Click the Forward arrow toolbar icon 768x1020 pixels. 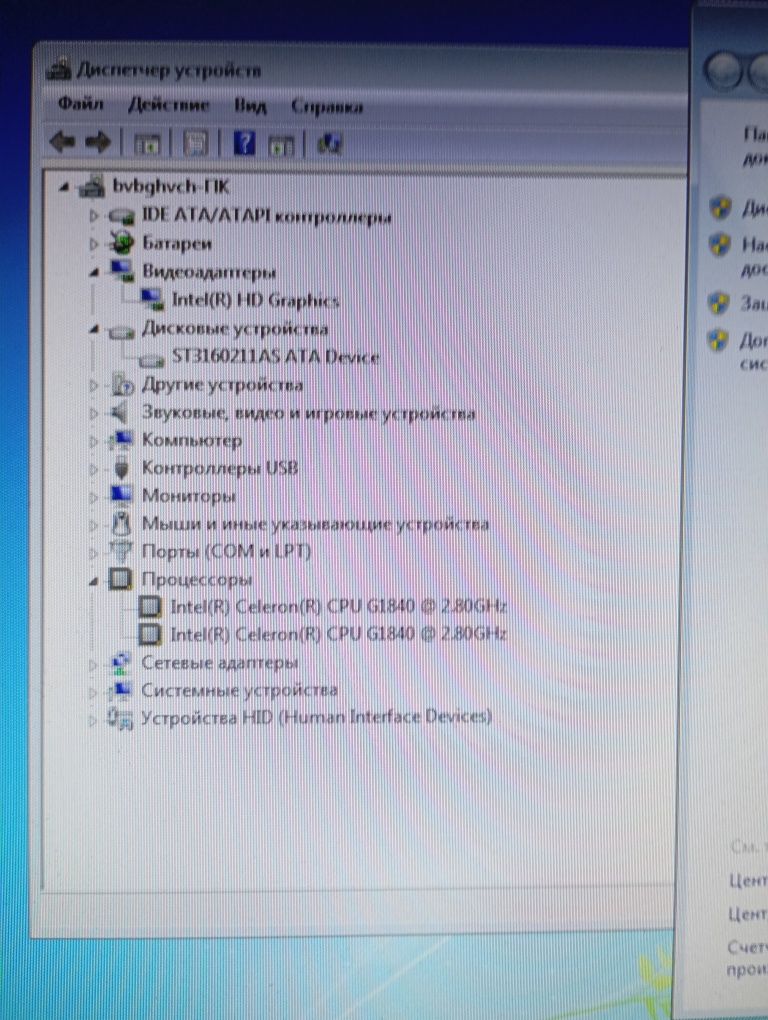tap(98, 141)
